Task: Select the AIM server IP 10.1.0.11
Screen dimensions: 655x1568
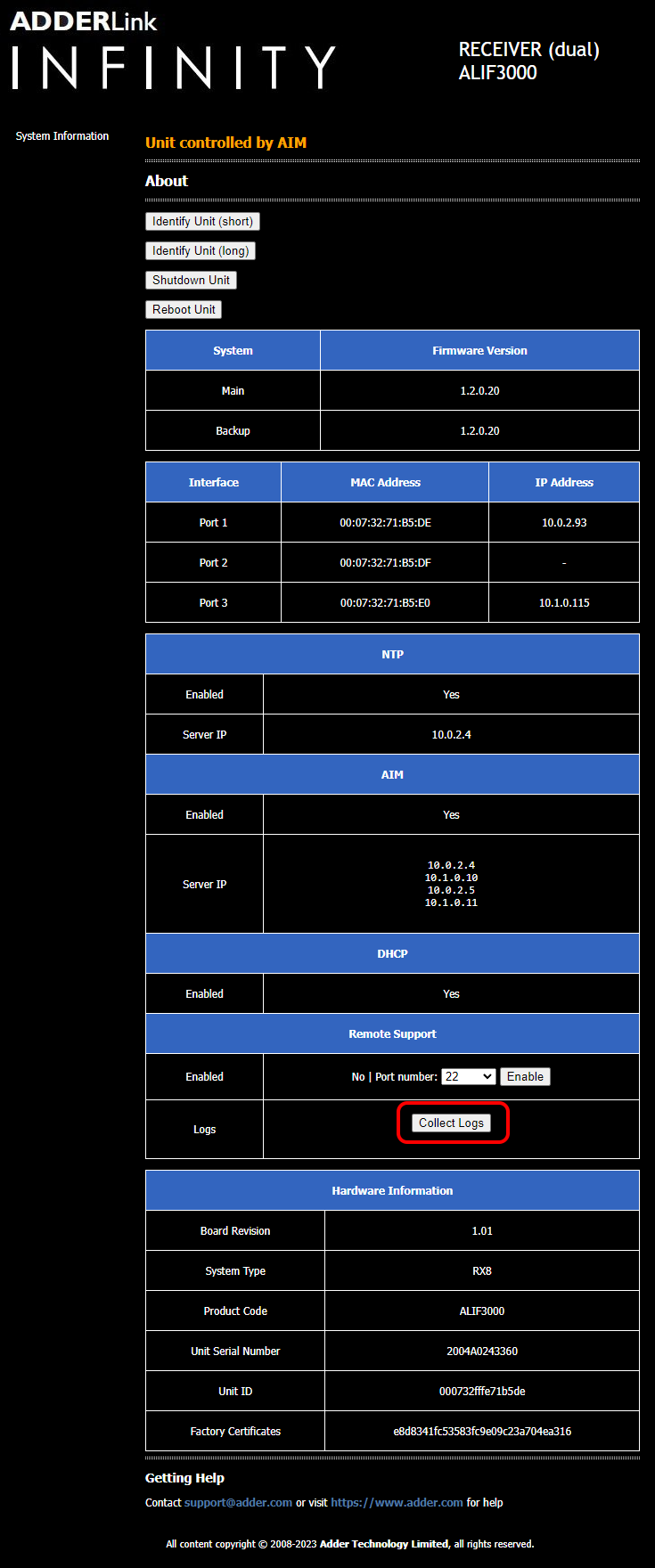Action: pos(451,902)
